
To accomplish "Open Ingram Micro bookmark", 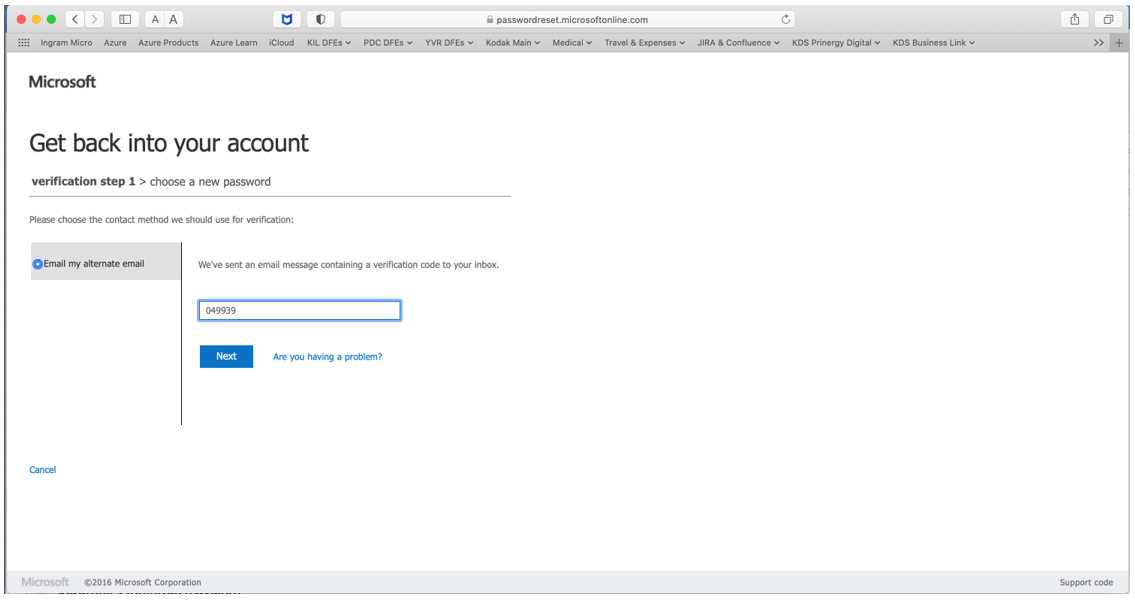I will pos(66,43).
